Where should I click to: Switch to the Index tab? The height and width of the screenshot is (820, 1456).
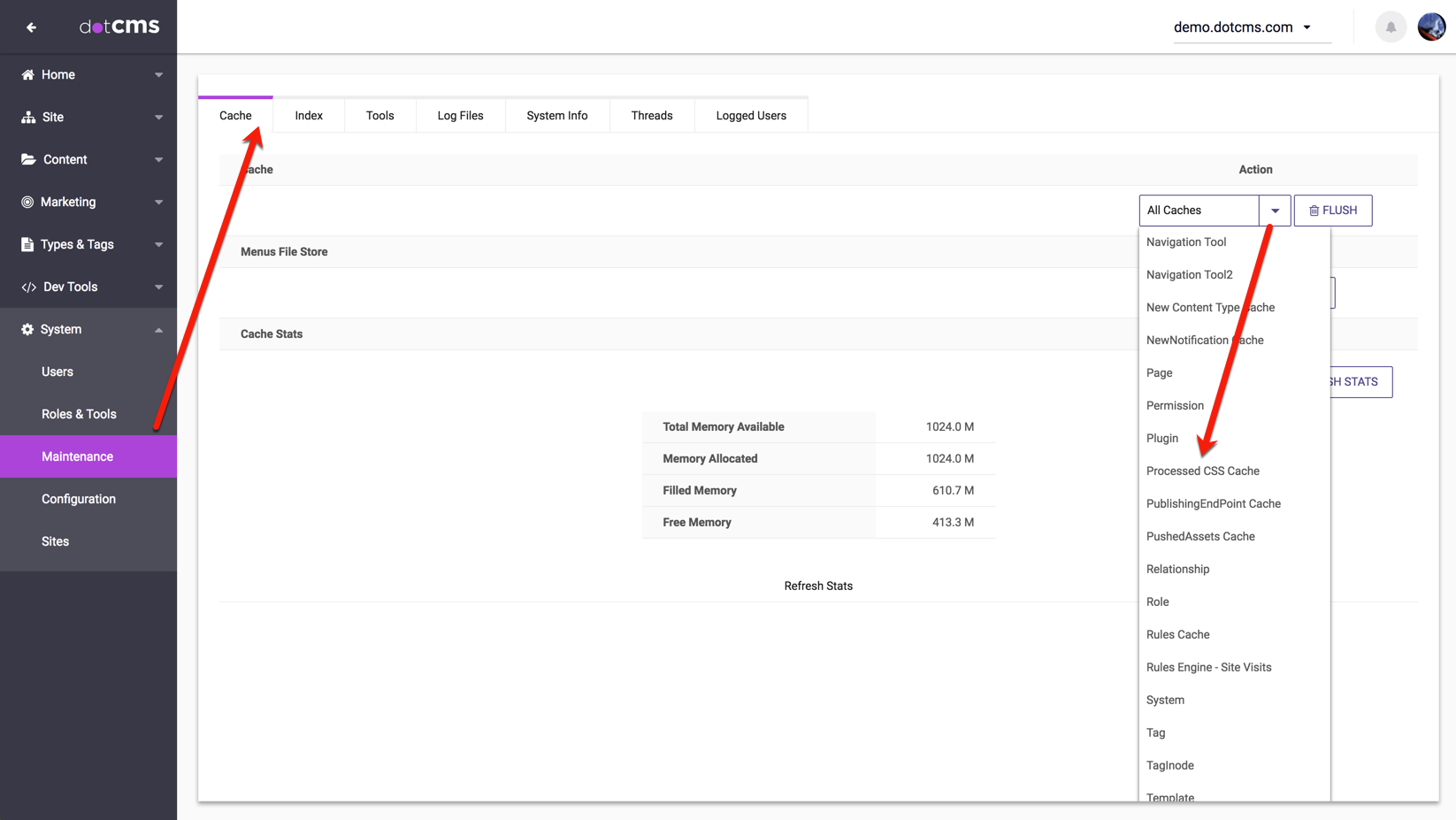pos(309,116)
